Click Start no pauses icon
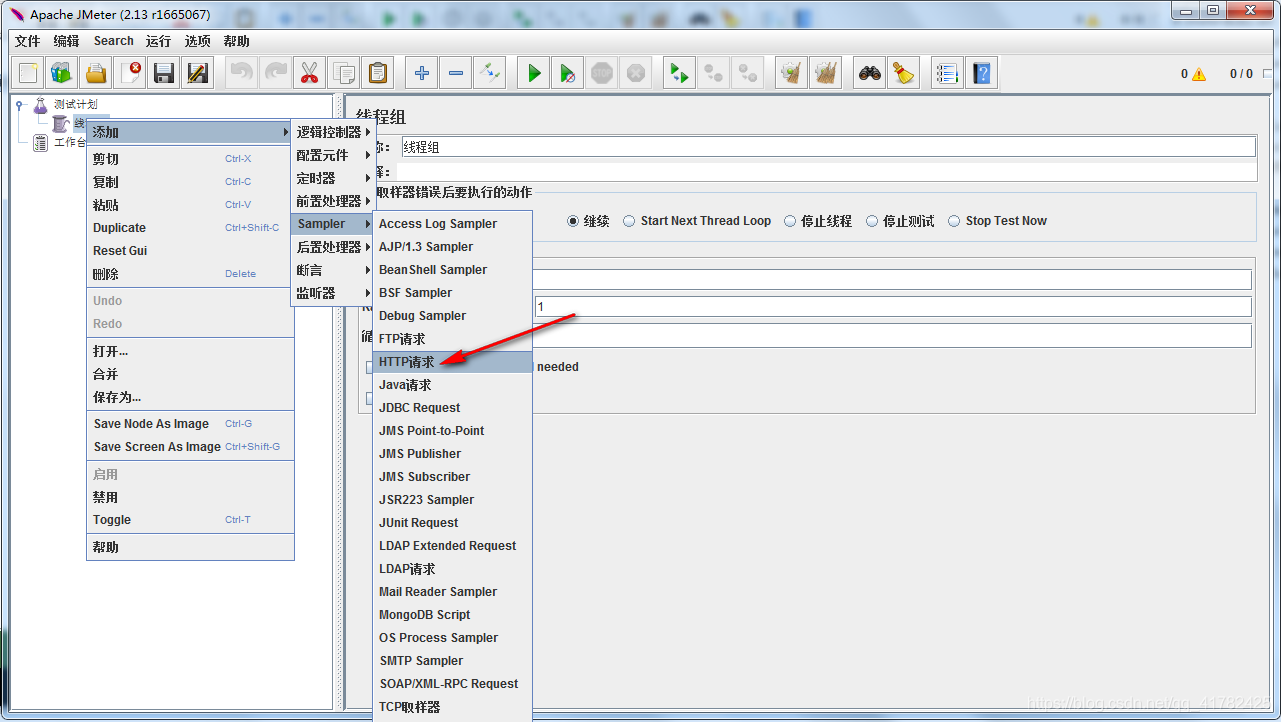1281x722 pixels. point(568,73)
